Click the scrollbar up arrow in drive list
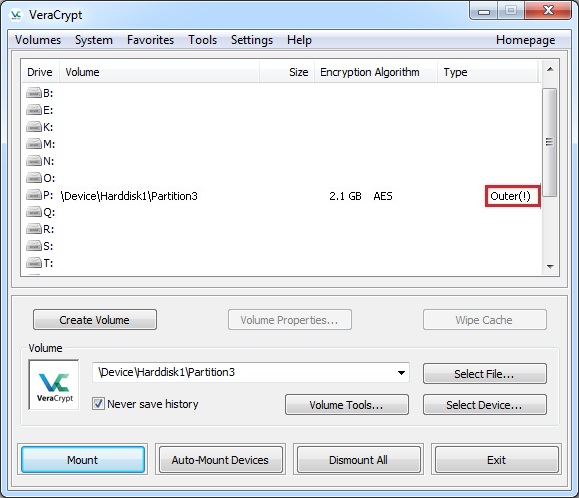This screenshot has width=579, height=498. click(550, 69)
